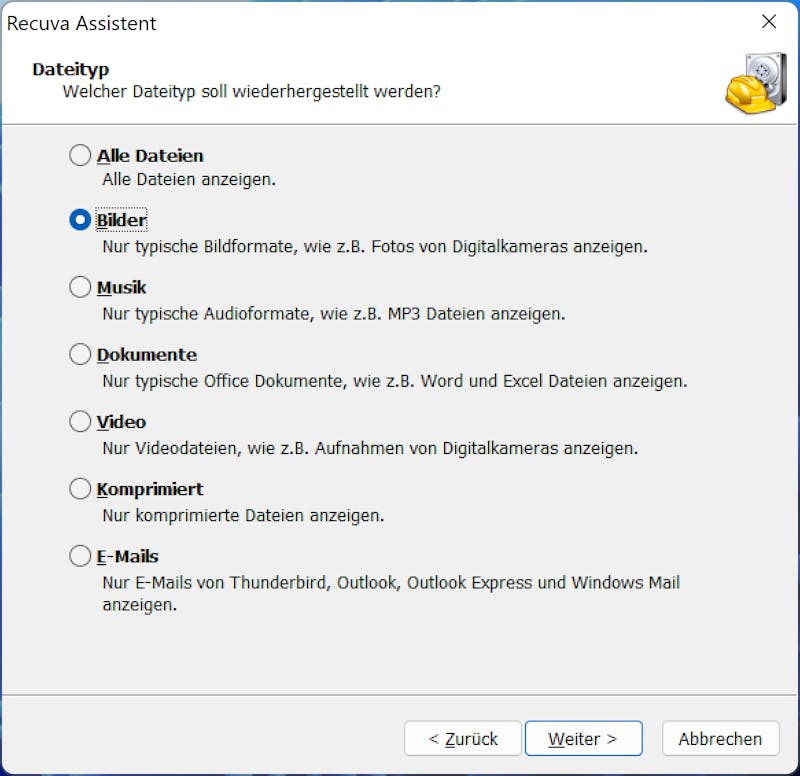
Task: Click the Dokumente label text
Action: (147, 355)
